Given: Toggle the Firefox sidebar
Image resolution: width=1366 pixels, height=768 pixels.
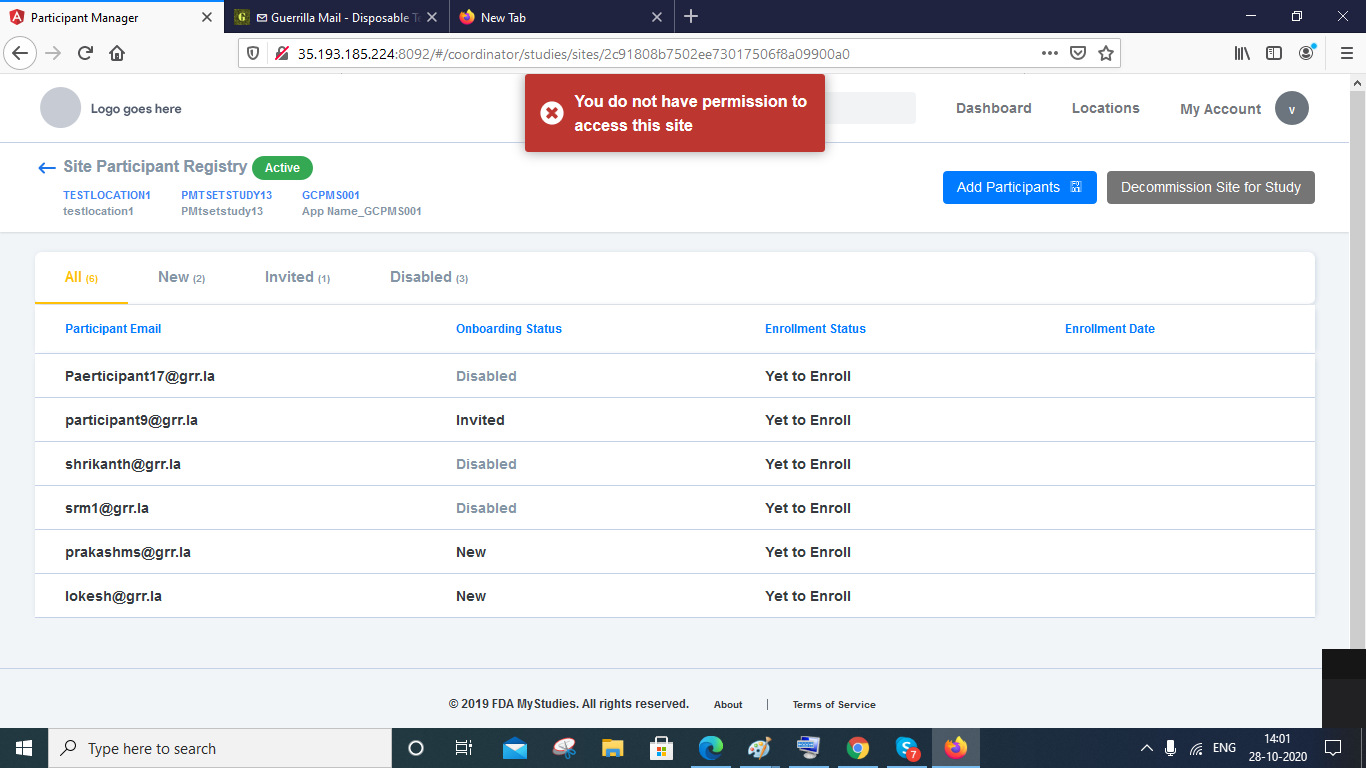Looking at the screenshot, I should point(1273,52).
